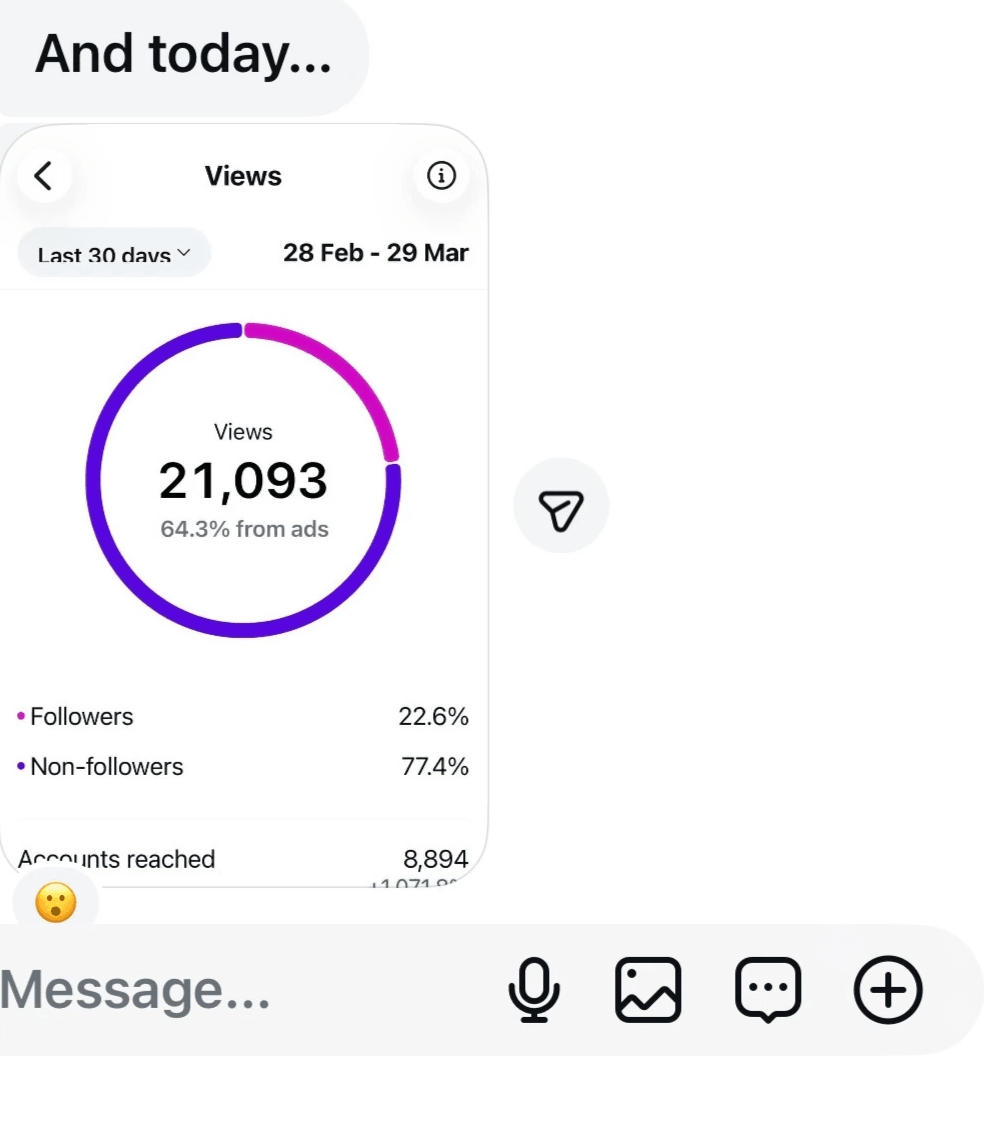The height and width of the screenshot is (1139, 984).
Task: Tap the plus circle icon
Action: tap(888, 990)
